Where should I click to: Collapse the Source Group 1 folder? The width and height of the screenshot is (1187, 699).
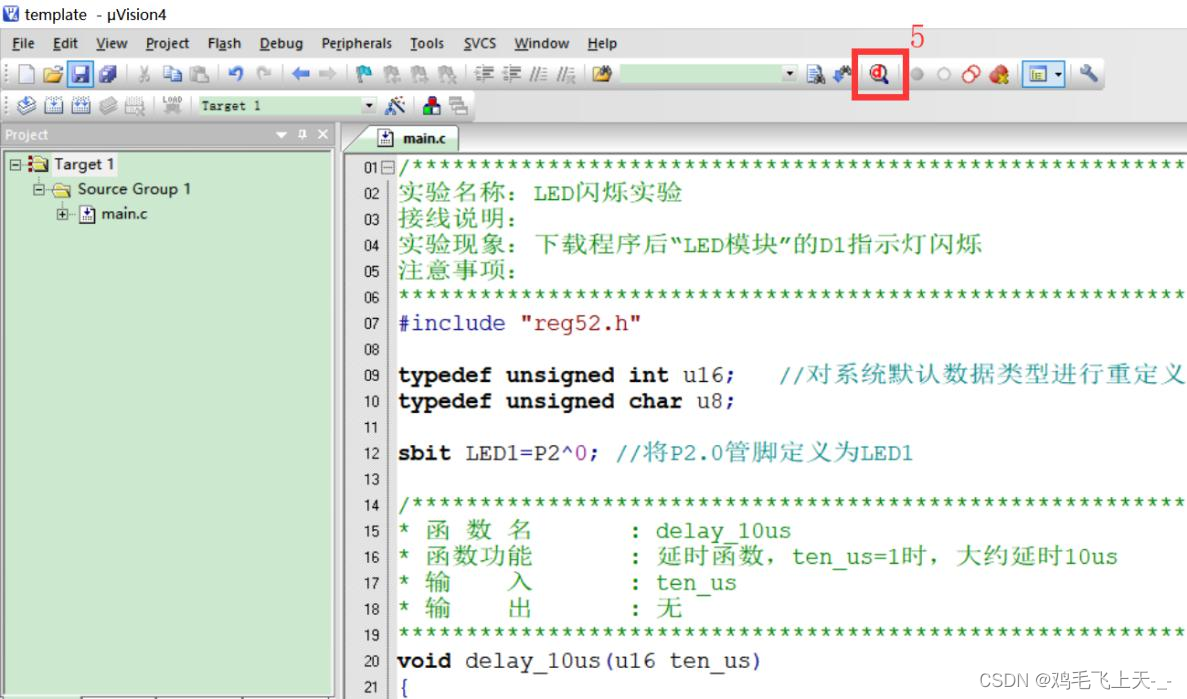(x=39, y=189)
